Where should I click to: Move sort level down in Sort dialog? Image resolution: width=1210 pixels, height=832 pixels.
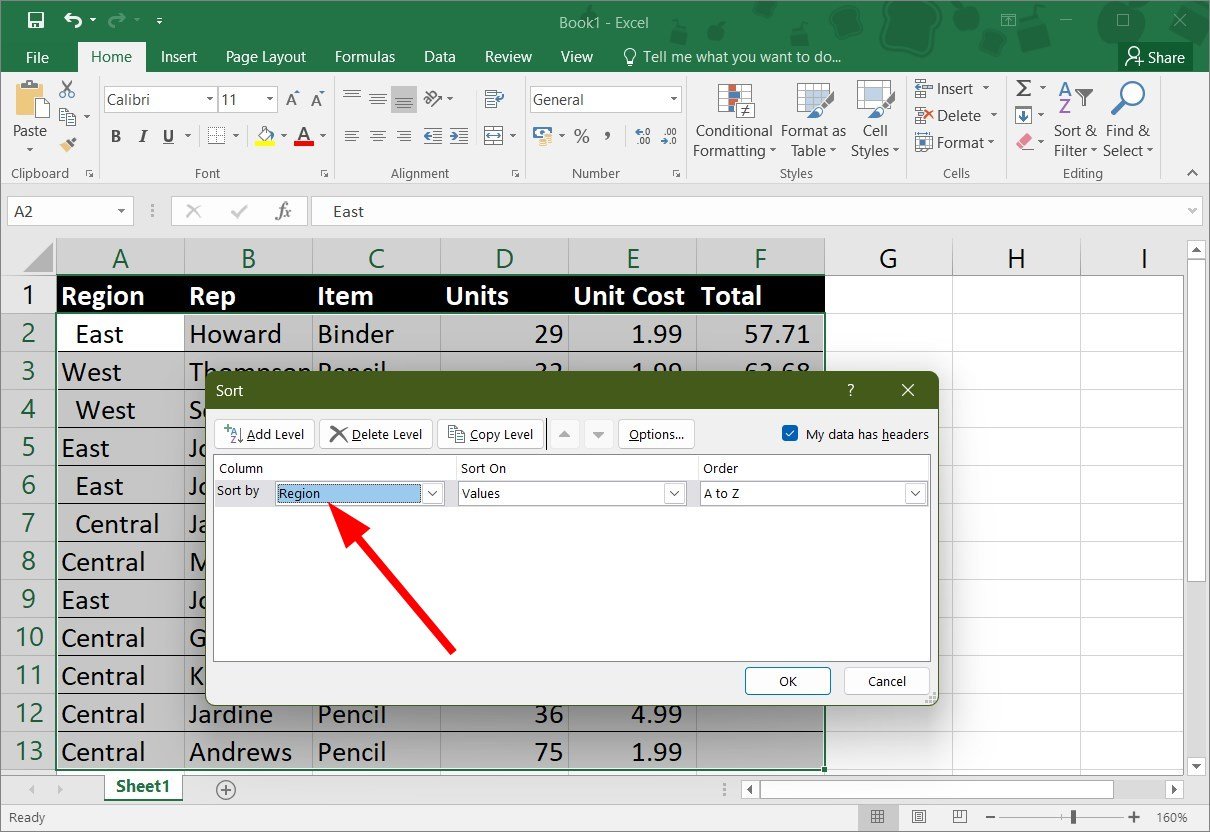point(599,434)
